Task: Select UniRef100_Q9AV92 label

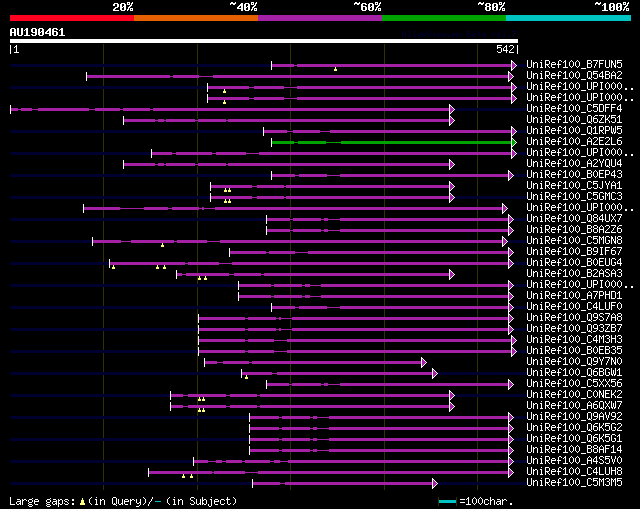Action: point(574,417)
